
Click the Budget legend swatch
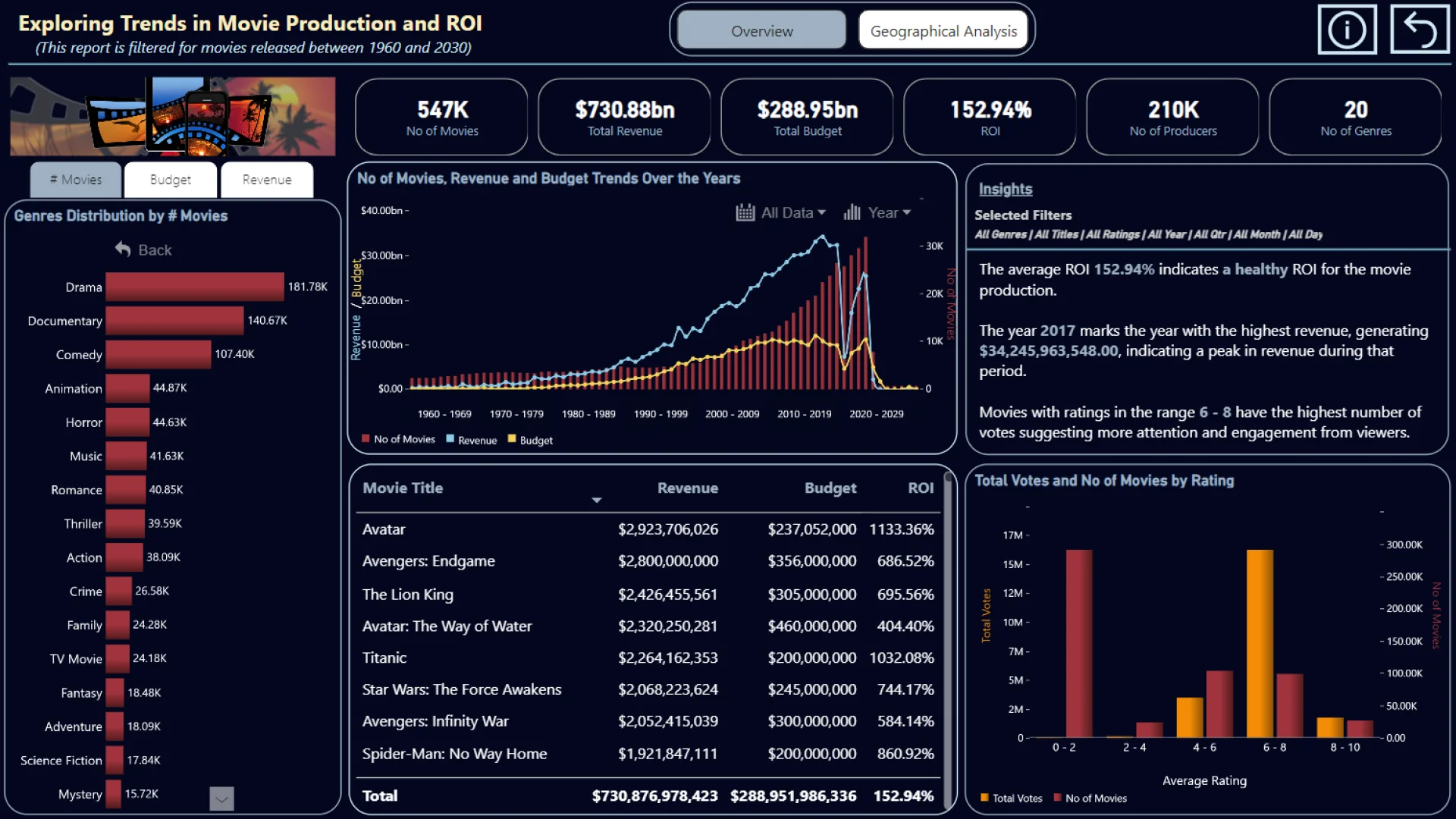tap(512, 439)
